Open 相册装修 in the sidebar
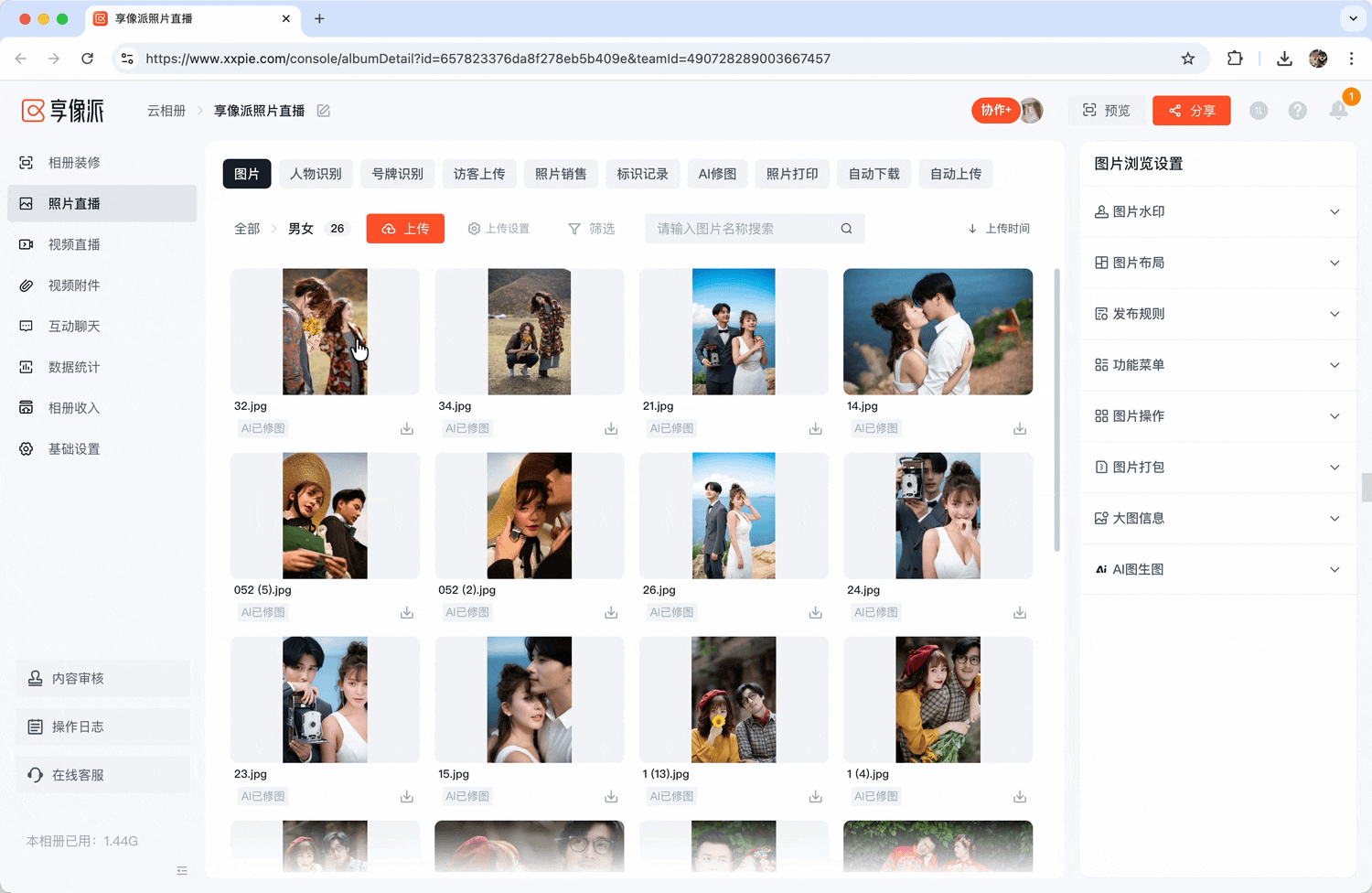The height and width of the screenshot is (893, 1372). coord(102,163)
